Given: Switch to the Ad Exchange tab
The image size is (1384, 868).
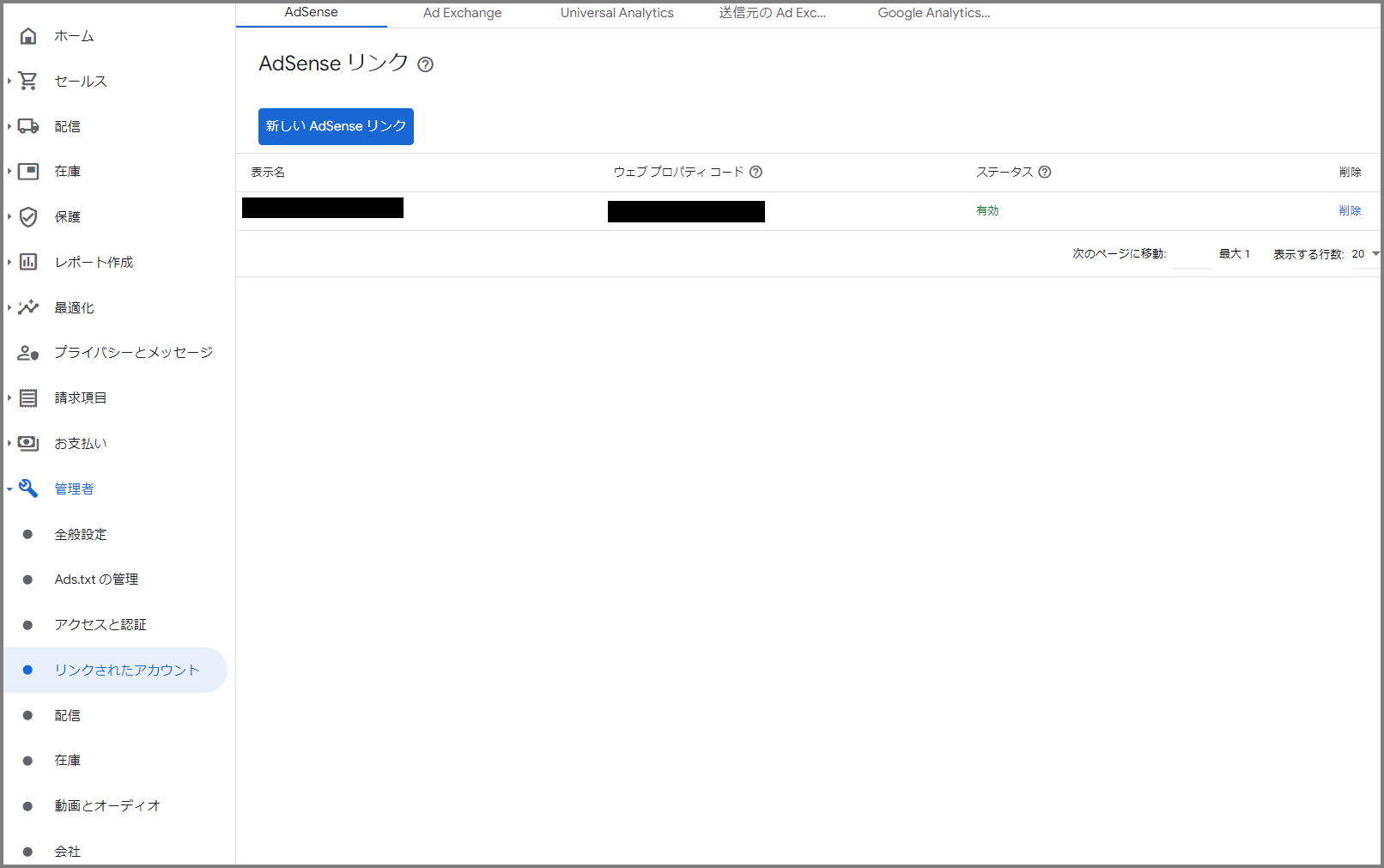Looking at the screenshot, I should click(x=462, y=13).
